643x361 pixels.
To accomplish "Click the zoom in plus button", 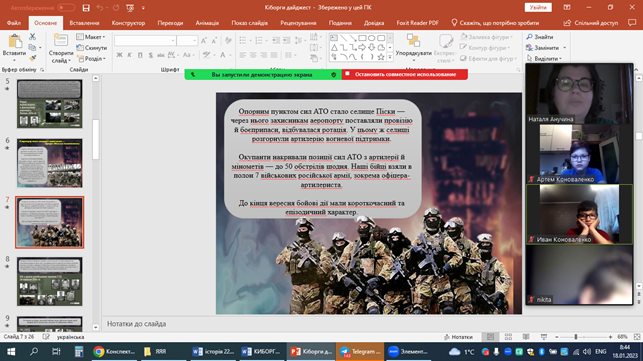I will [x=610, y=337].
